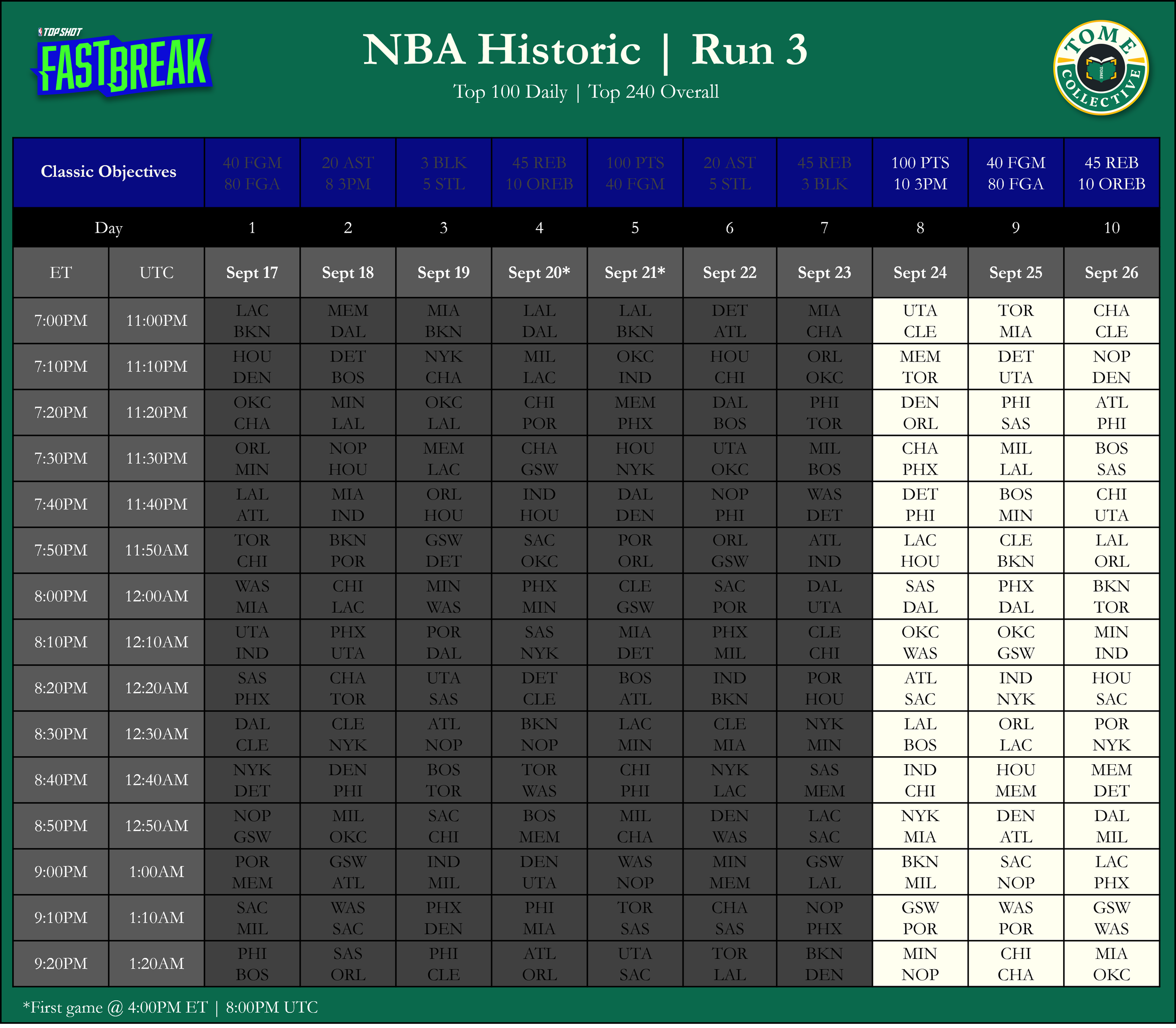
Task: Click the GSW POR matchup on Sept 24
Action: (920, 918)
